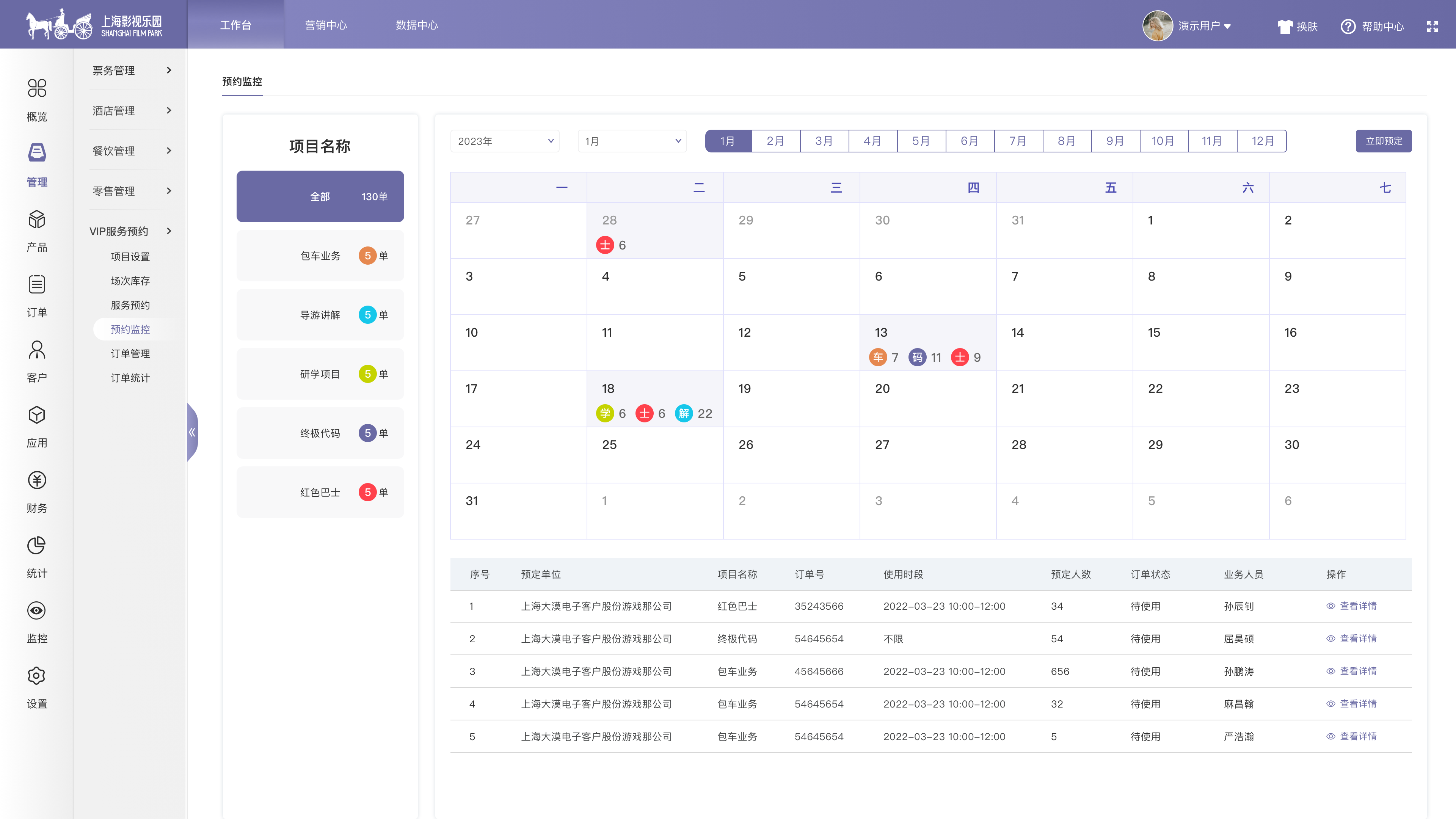Select the 终极代码 project card
This screenshot has height=819, width=1456.
point(320,433)
